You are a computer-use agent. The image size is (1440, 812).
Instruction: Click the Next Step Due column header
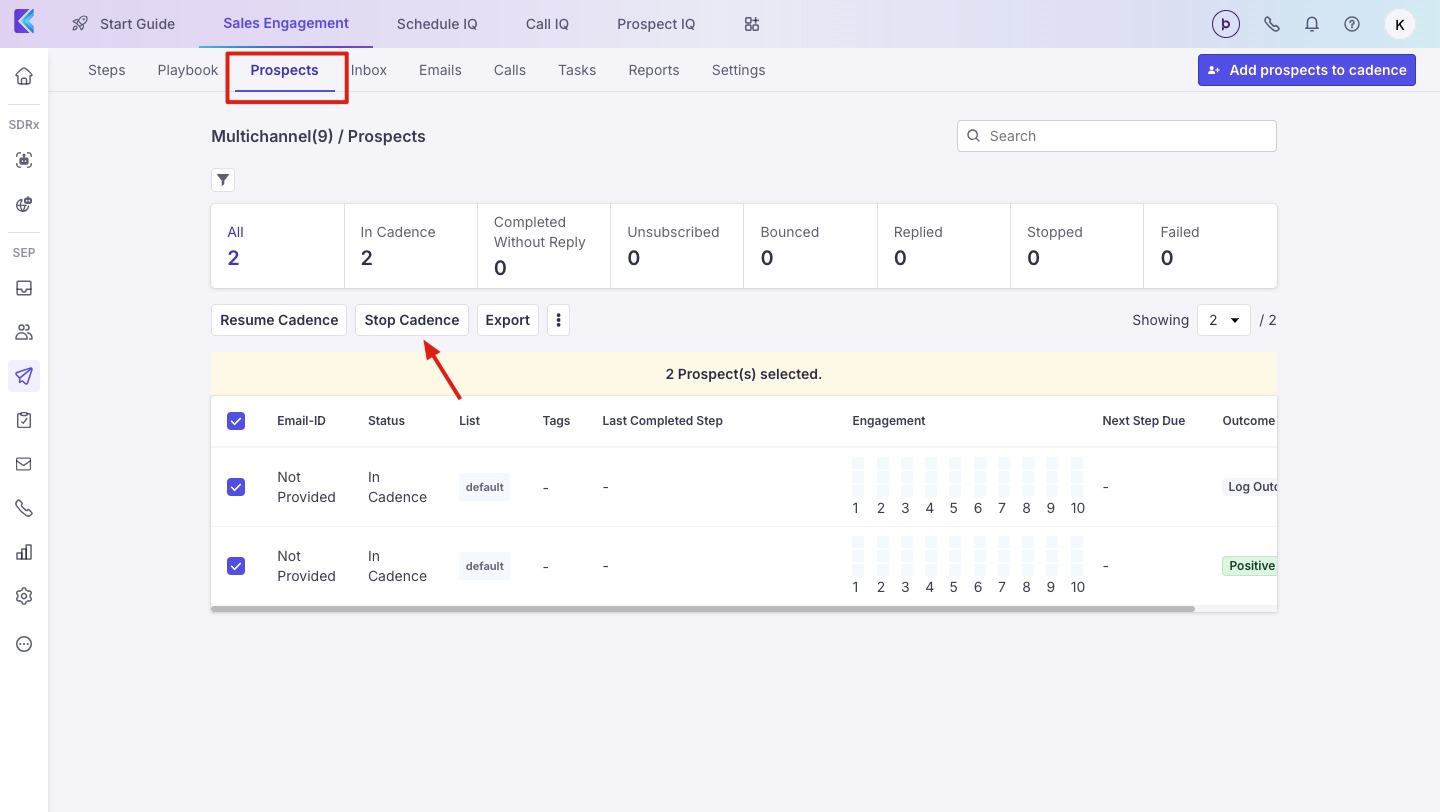[1144, 421]
